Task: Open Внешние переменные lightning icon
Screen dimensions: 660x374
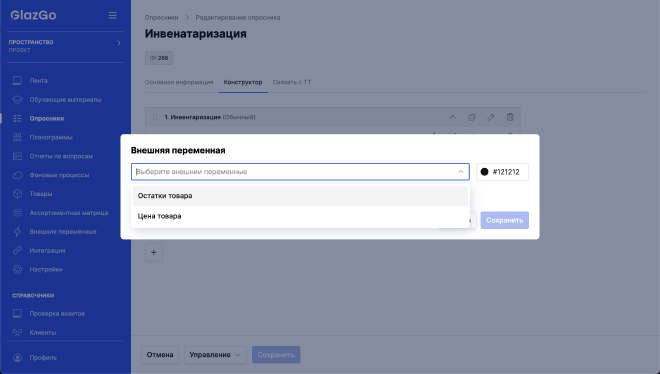Action: tap(17, 231)
